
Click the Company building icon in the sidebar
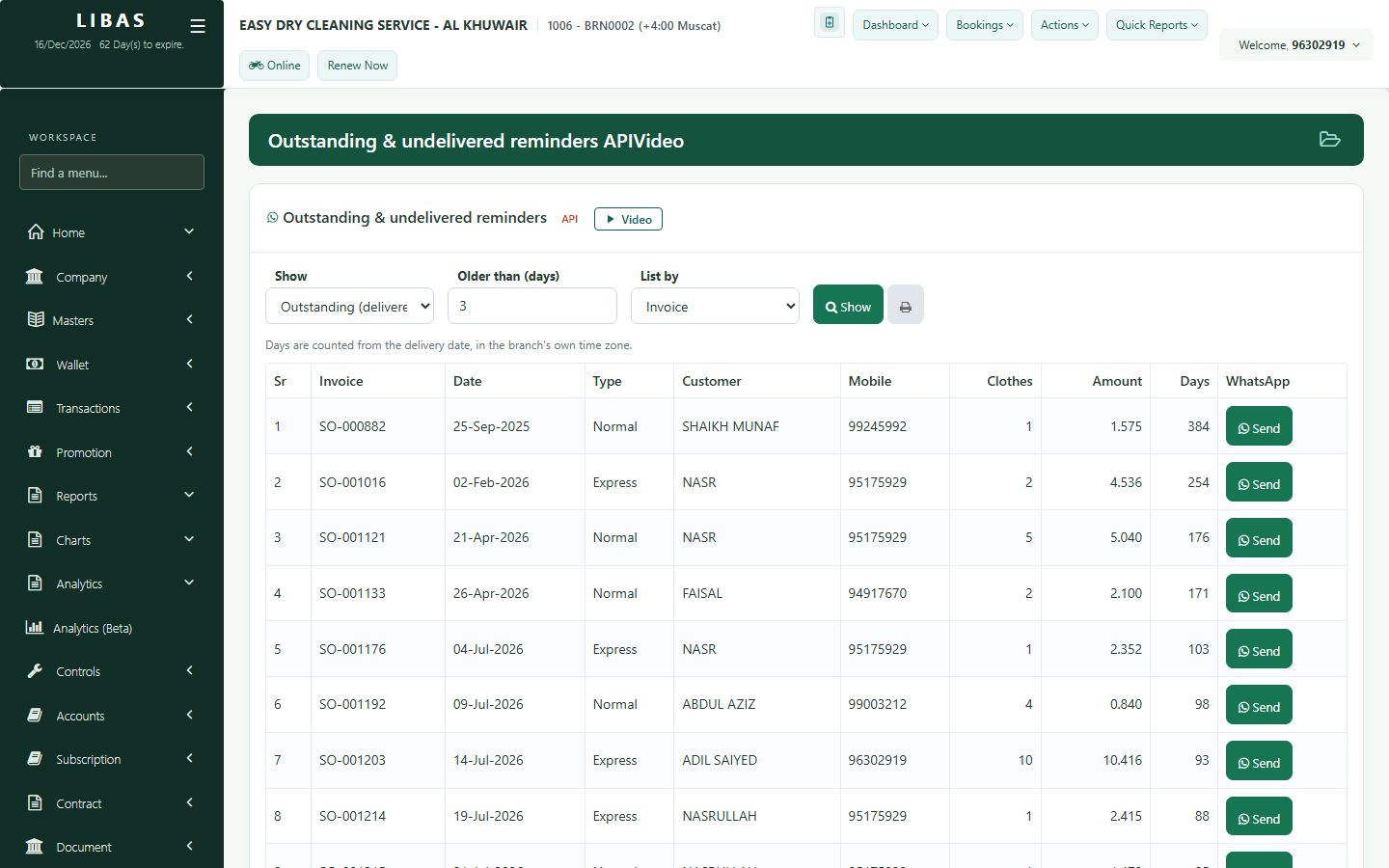(x=35, y=277)
